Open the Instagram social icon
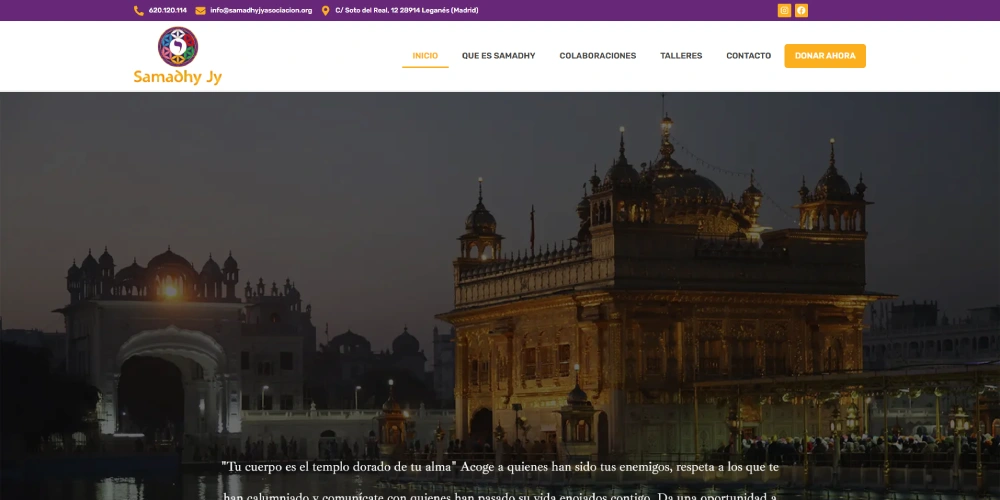1000x500 pixels. 784,11
